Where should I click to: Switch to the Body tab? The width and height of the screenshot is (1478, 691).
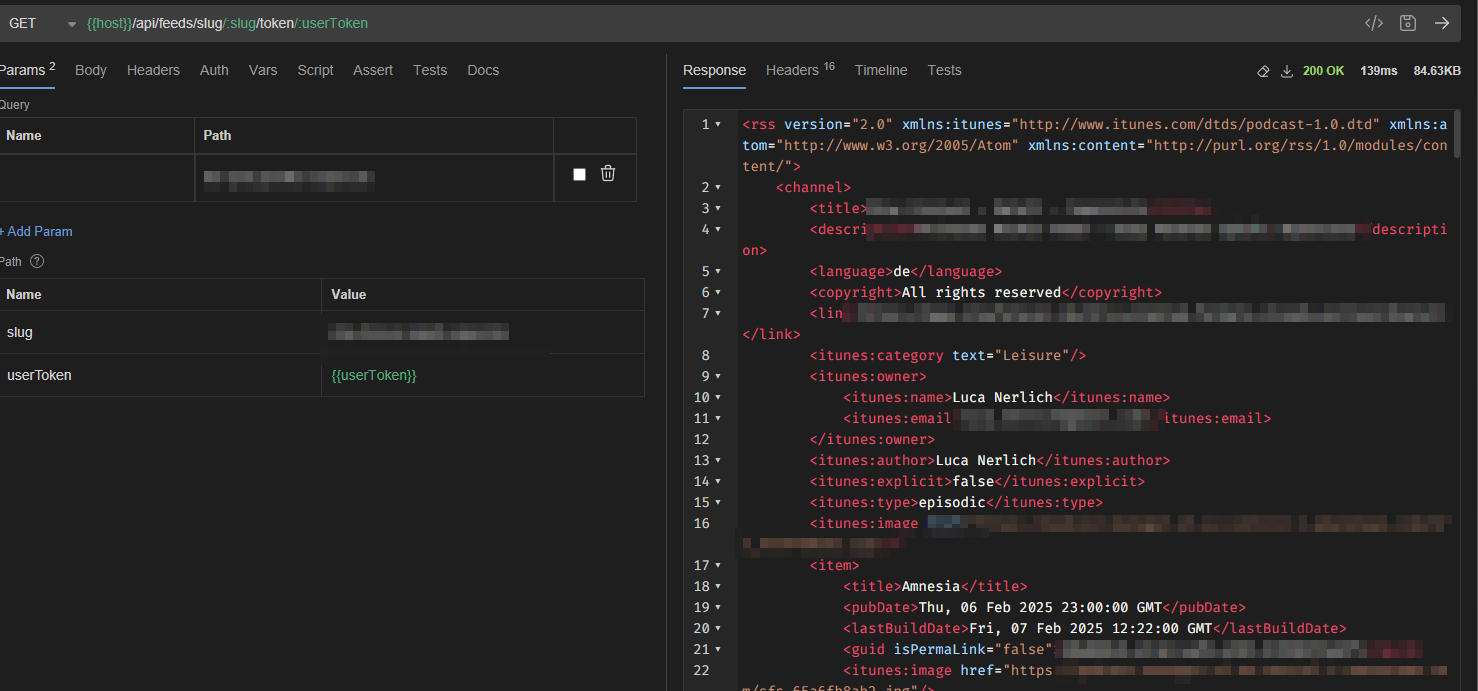coord(91,70)
